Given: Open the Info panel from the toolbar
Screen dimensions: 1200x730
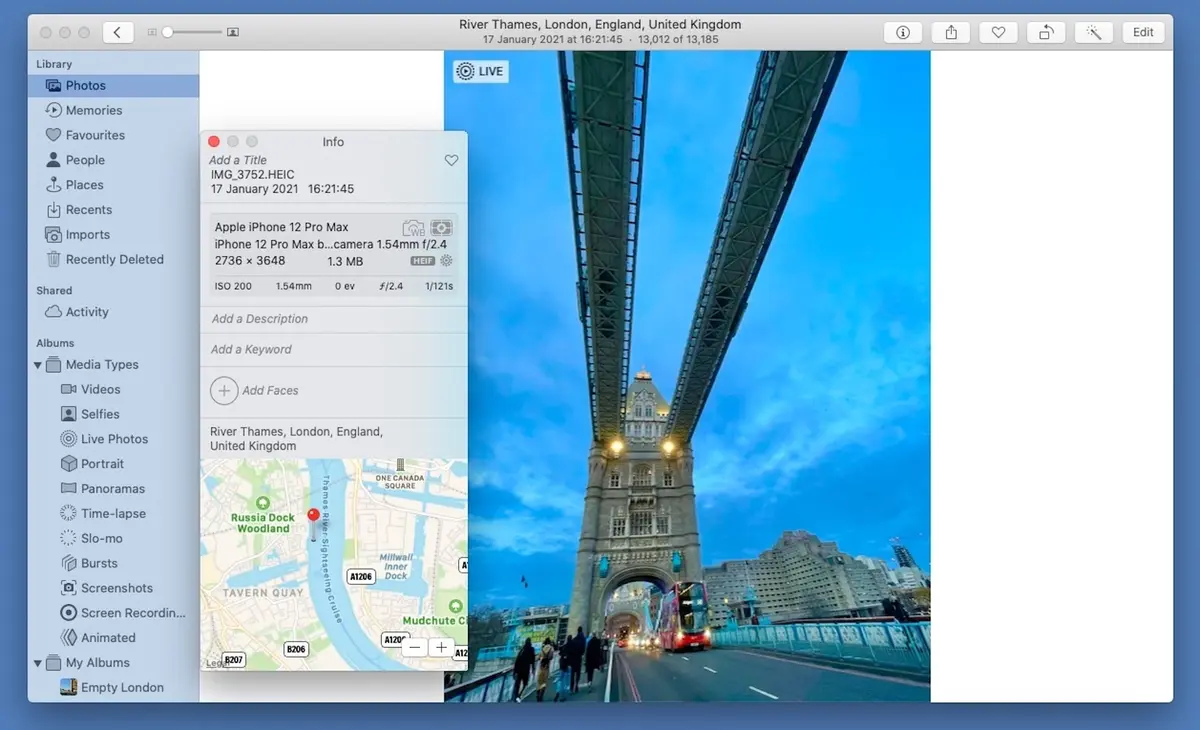Looking at the screenshot, I should click(902, 31).
